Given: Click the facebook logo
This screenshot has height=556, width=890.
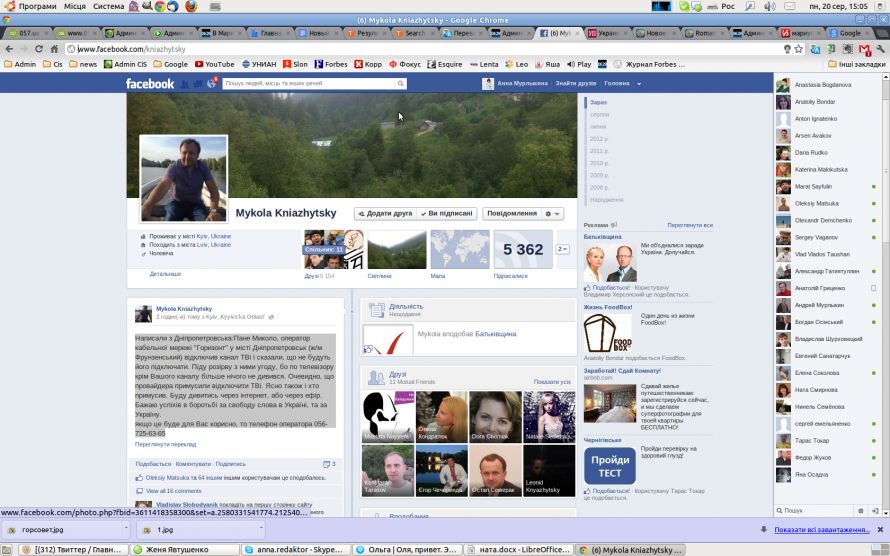Looking at the screenshot, I should point(150,84).
